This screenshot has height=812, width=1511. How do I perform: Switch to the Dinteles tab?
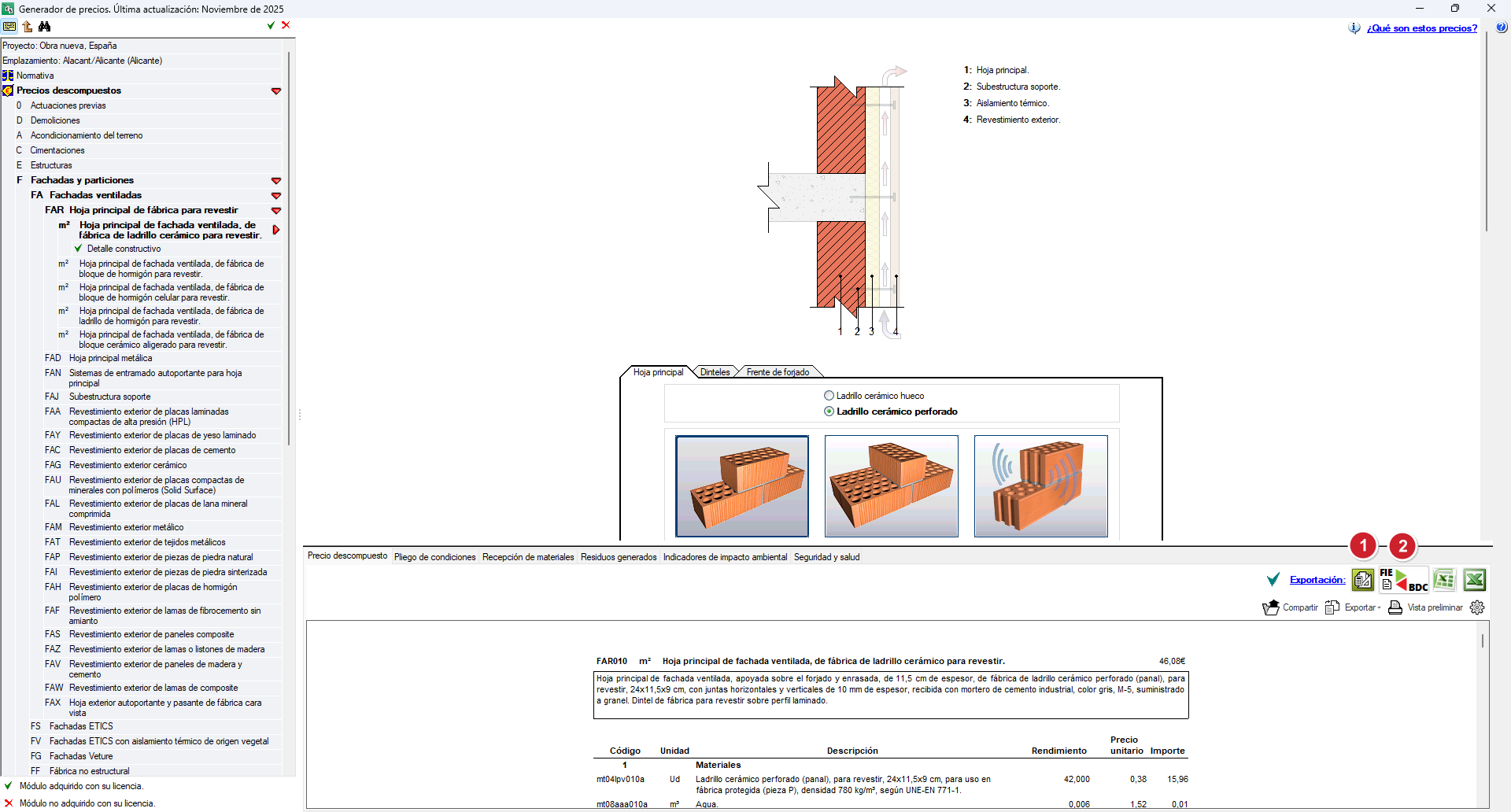tap(715, 372)
